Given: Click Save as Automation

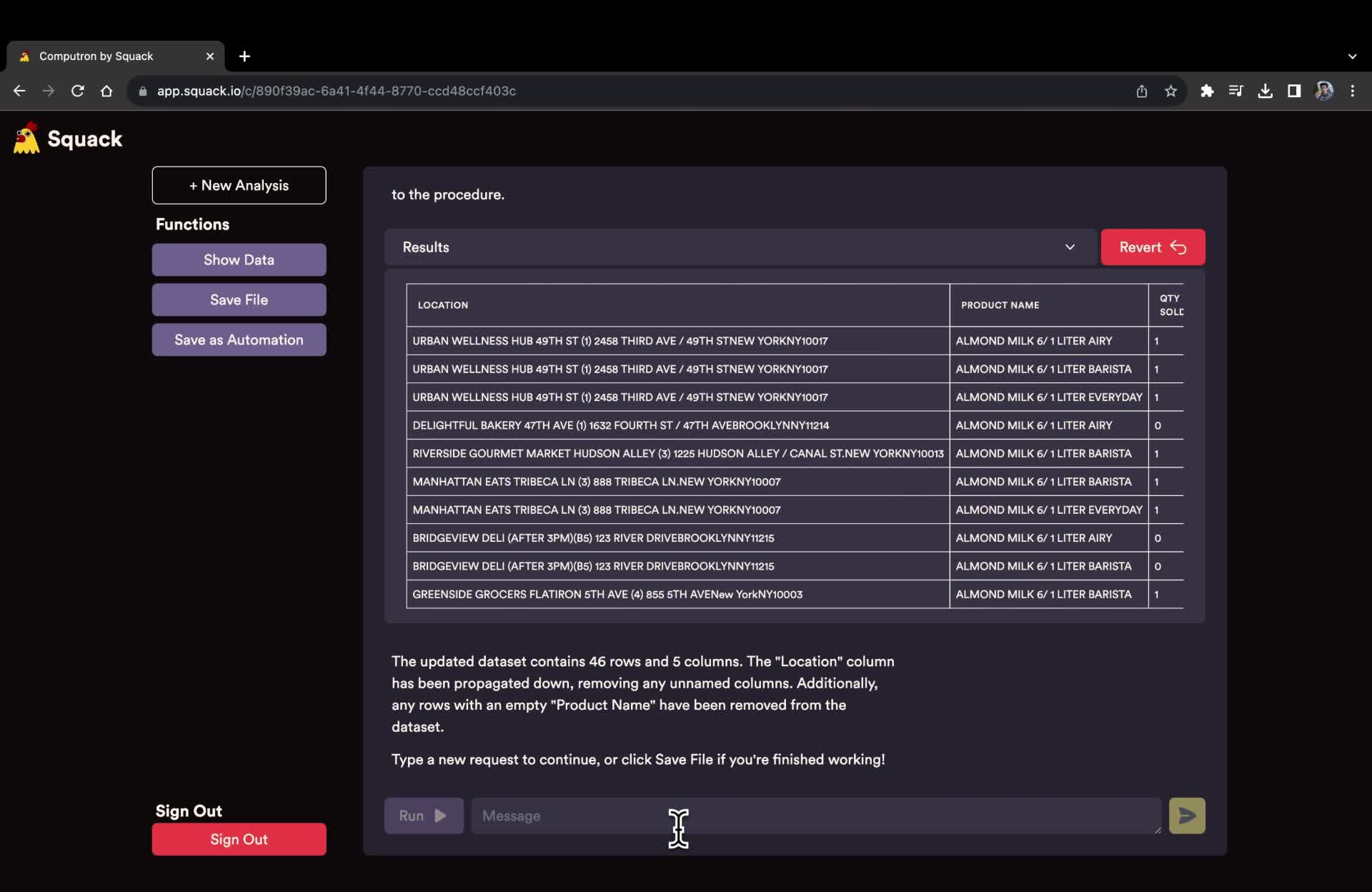Looking at the screenshot, I should (x=239, y=340).
